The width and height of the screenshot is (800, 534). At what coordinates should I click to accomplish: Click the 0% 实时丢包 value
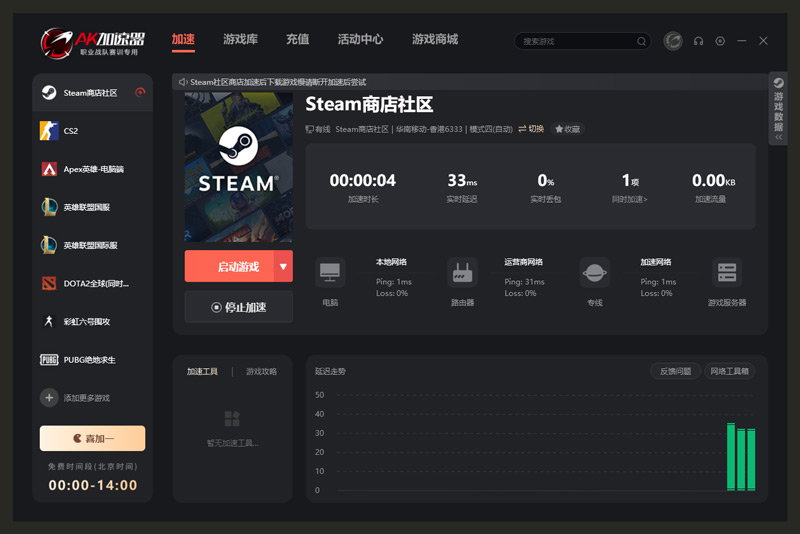[x=545, y=180]
